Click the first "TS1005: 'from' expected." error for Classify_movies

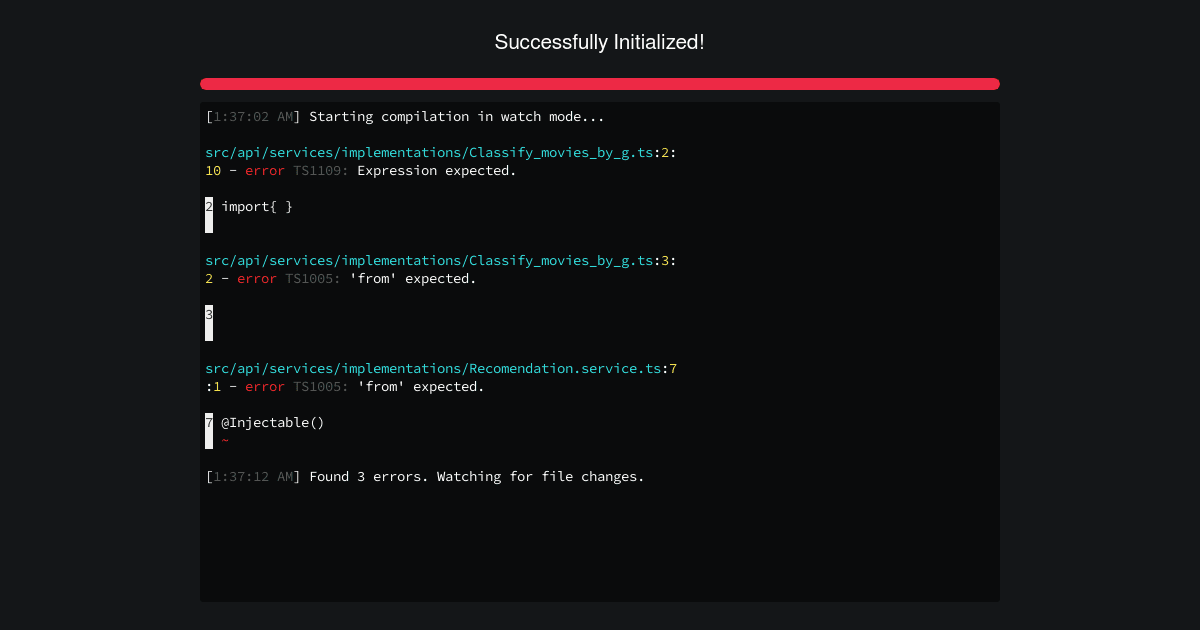(381, 278)
